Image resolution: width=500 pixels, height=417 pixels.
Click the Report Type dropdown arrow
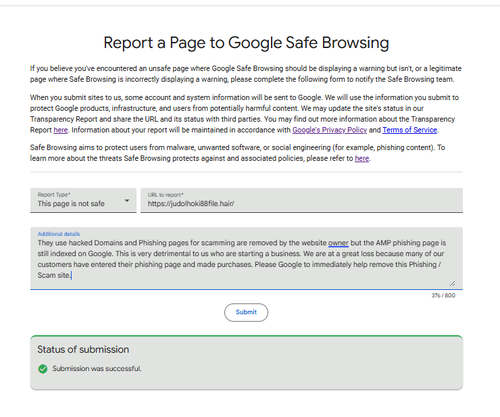pyautogui.click(x=127, y=201)
